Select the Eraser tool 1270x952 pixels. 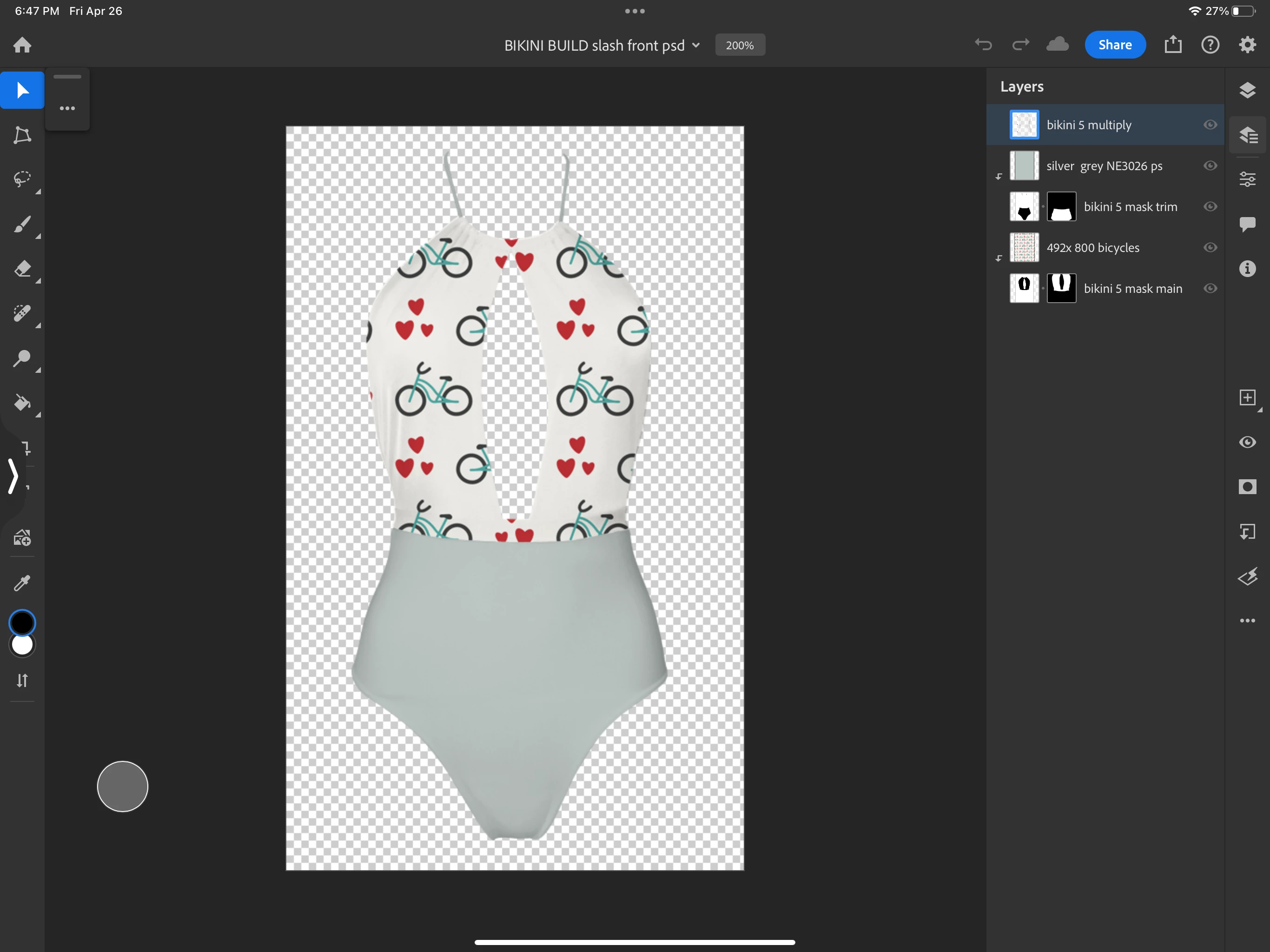22,269
